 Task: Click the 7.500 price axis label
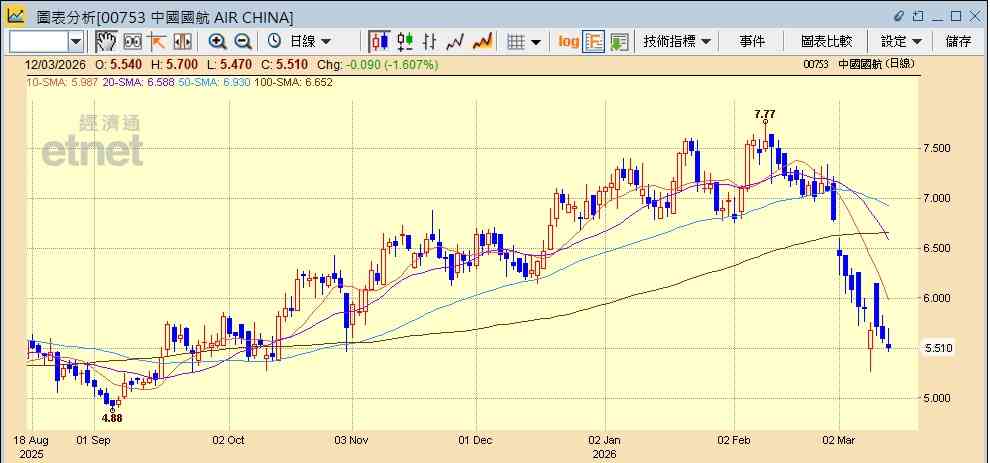point(937,148)
